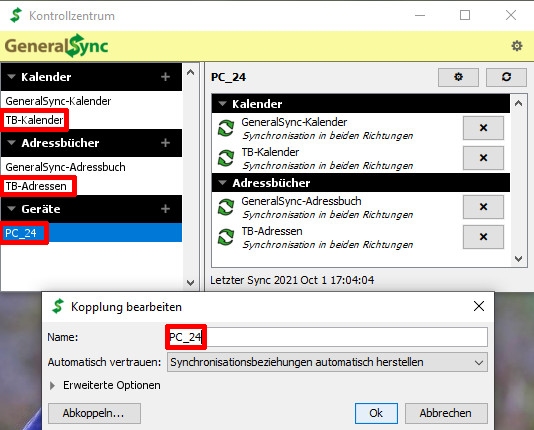Viewport: 534px width, 430px height.
Task: Click the GeneralSync logo in the header
Action: 57,46
